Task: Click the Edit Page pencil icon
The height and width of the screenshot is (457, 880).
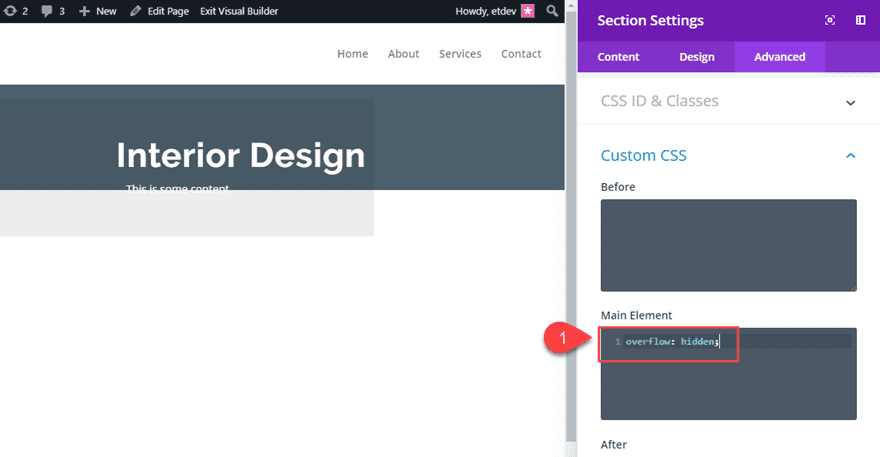Action: 135,11
